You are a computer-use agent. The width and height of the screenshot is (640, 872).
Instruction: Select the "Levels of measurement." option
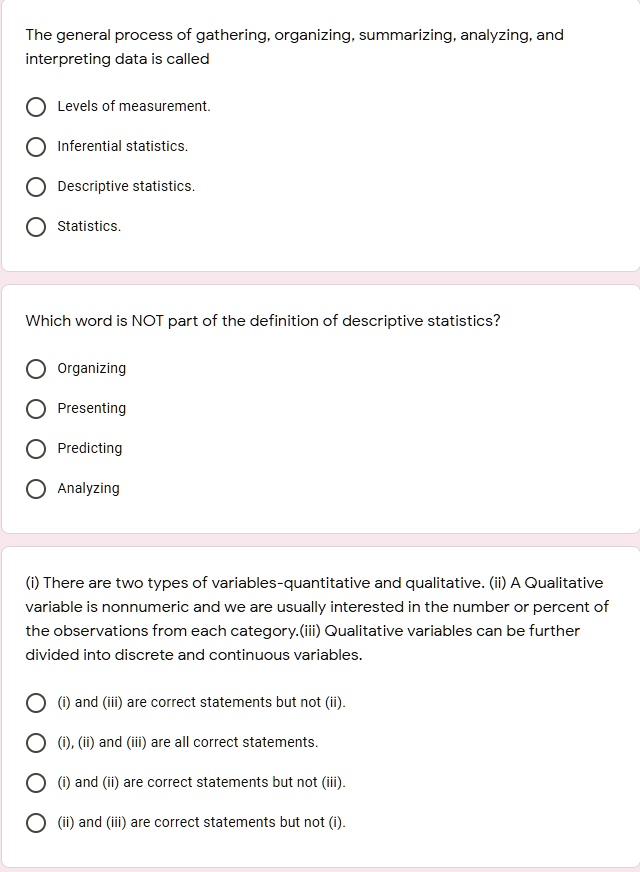(36, 106)
